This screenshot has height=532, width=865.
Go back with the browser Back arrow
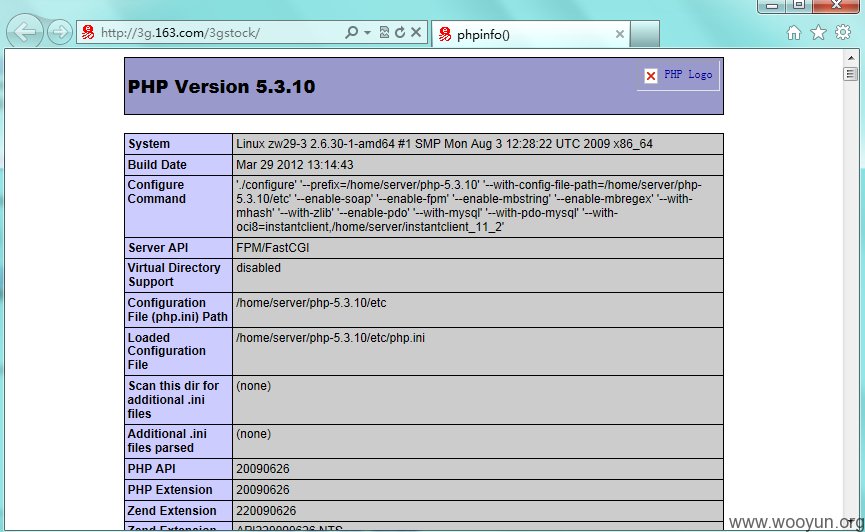pyautogui.click(x=25, y=31)
